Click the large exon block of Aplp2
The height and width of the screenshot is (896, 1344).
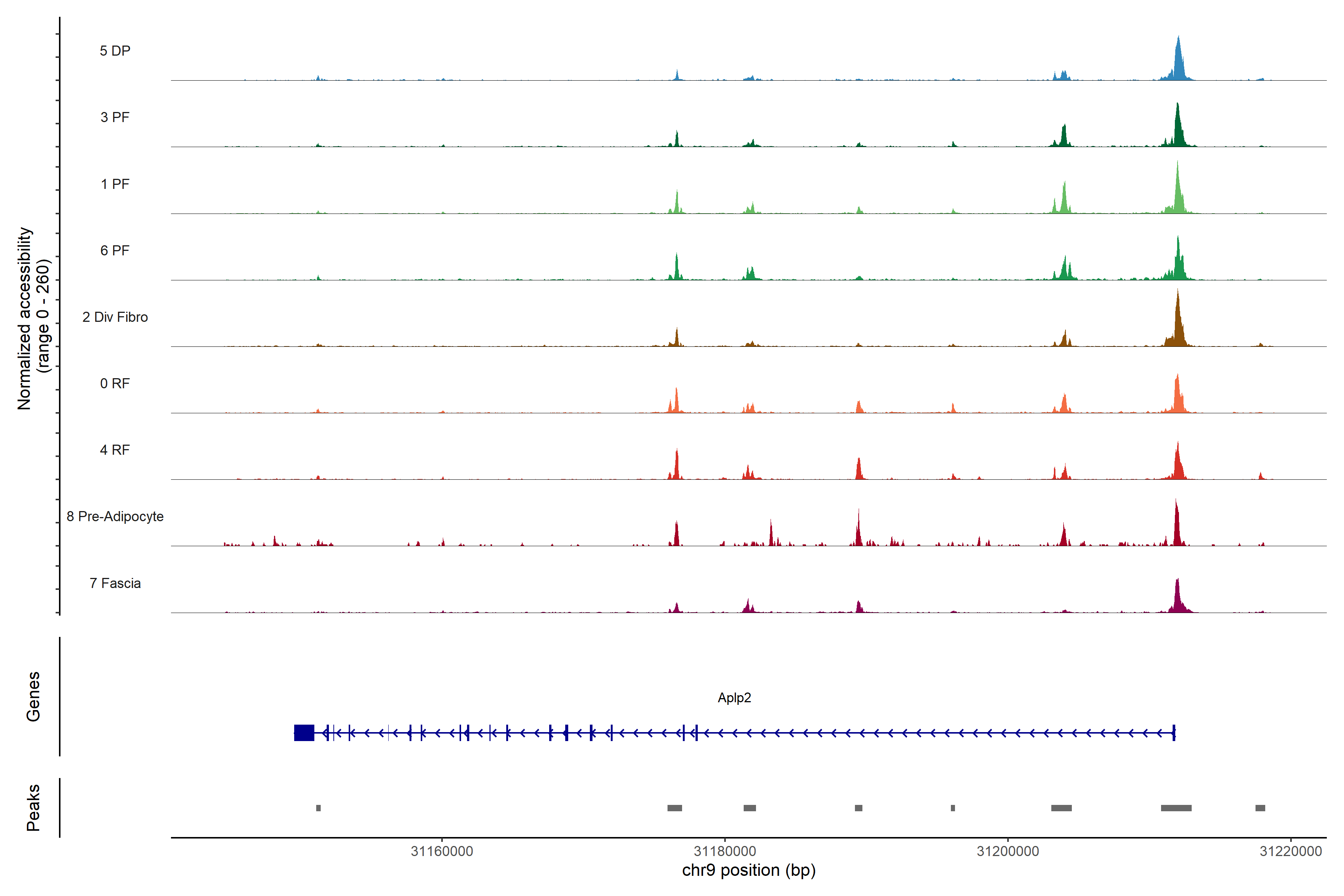(x=304, y=732)
